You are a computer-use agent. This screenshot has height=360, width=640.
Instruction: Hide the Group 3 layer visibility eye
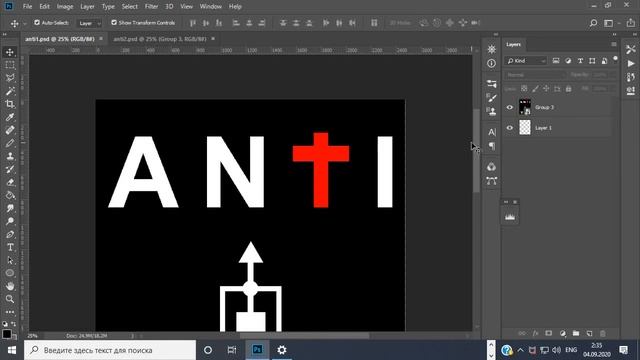point(509,107)
